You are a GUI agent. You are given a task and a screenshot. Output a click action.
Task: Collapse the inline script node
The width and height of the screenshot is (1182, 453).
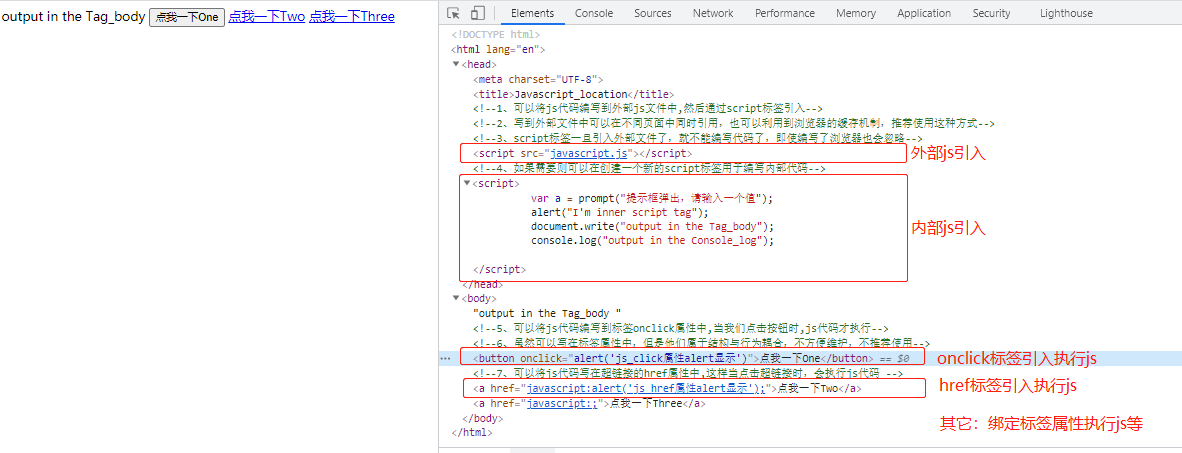point(467,183)
